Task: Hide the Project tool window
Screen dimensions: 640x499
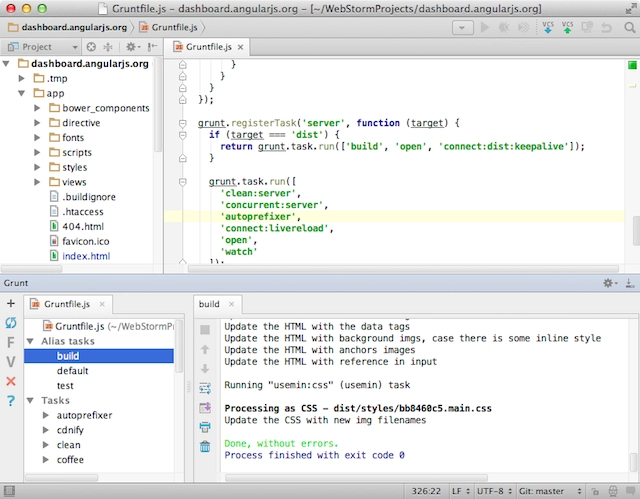Action: pos(153,47)
